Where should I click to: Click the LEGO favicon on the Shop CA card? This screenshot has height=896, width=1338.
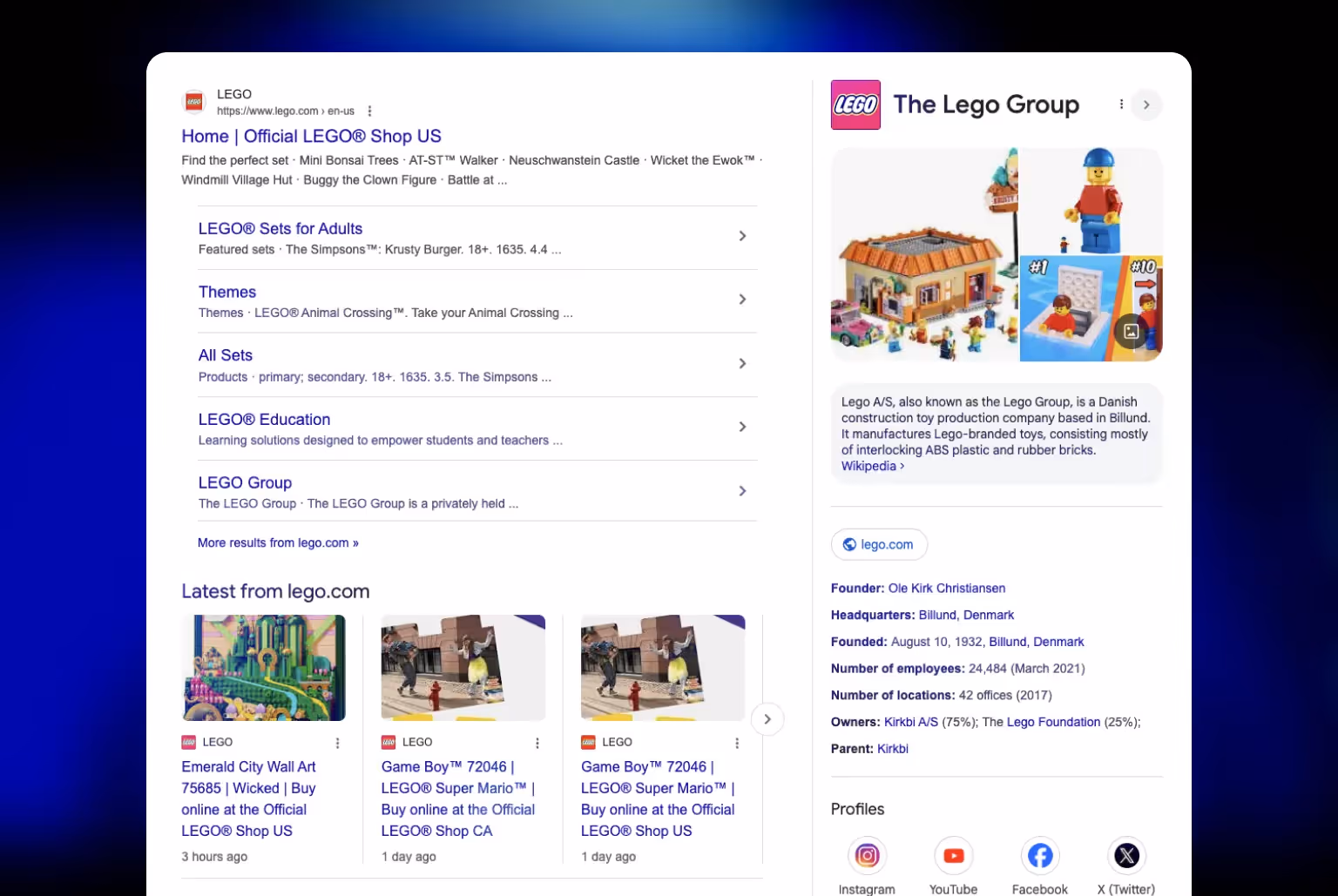(389, 742)
